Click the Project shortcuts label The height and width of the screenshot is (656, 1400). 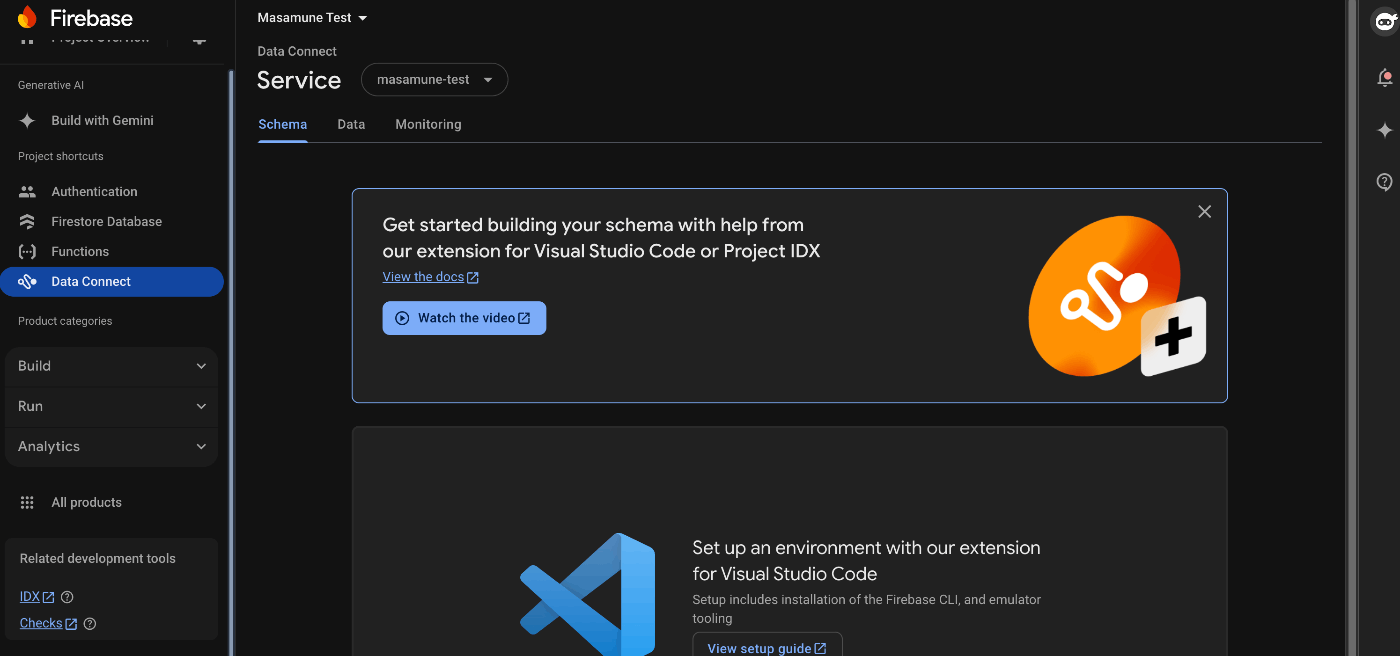(61, 156)
